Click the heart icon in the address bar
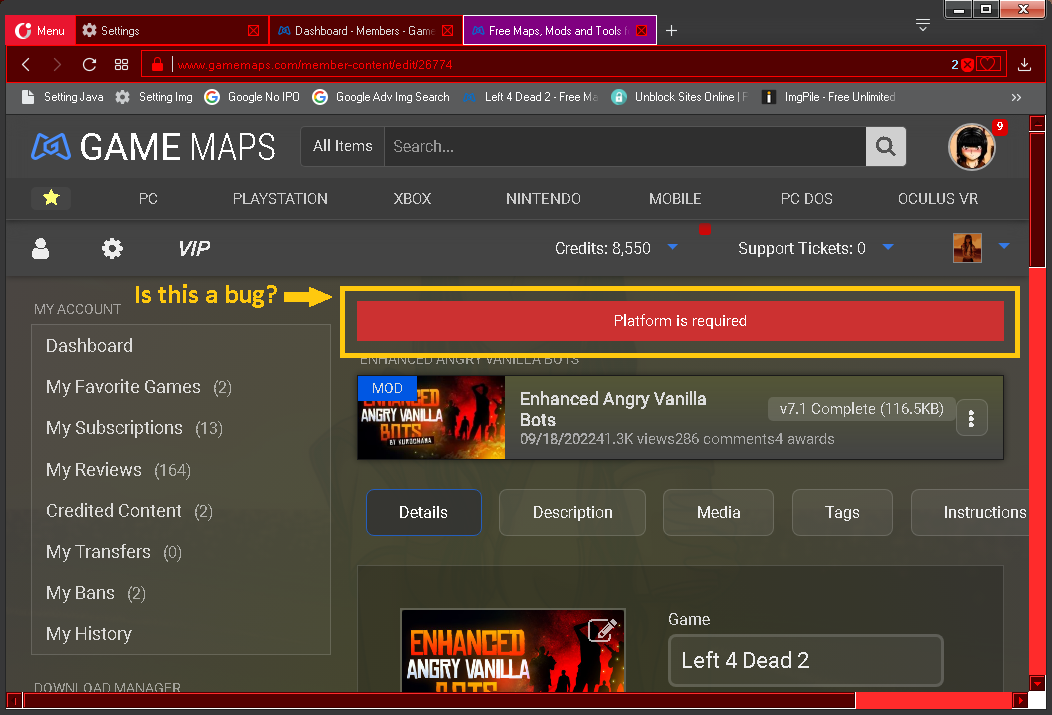The width and height of the screenshot is (1052, 715). click(989, 63)
